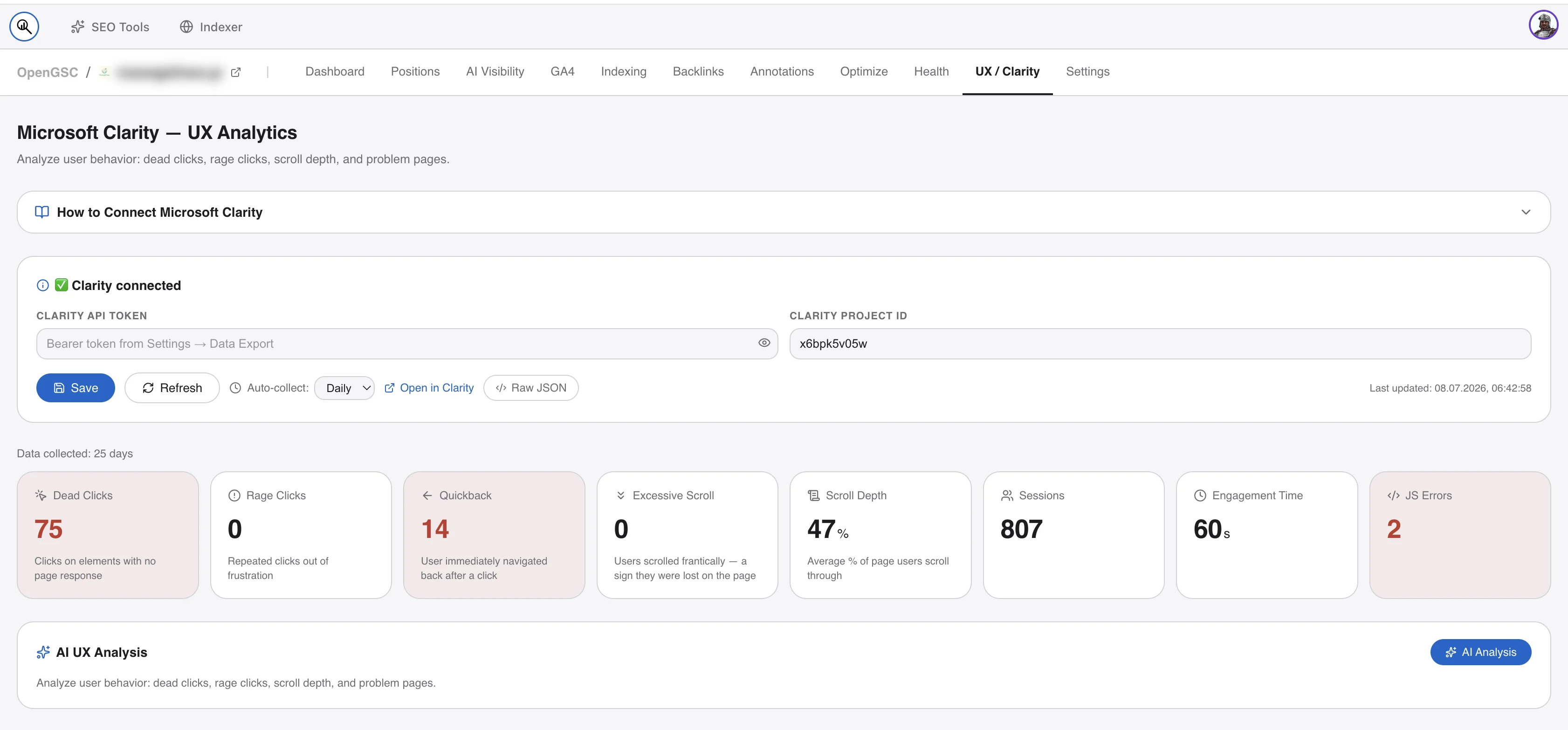Click the Scroll Depth value 47%
The height and width of the screenshot is (730, 1568).
tap(828, 529)
